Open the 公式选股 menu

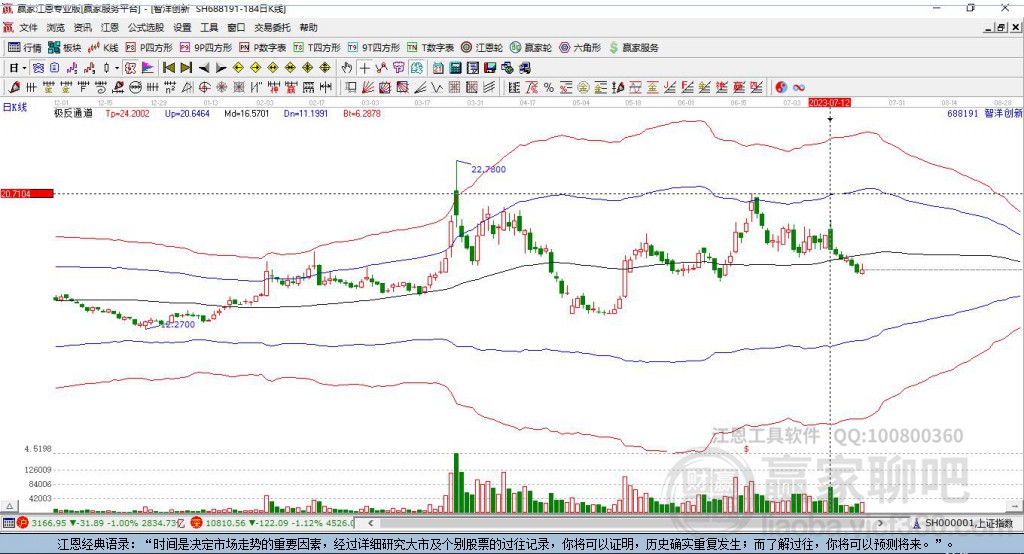click(146, 27)
